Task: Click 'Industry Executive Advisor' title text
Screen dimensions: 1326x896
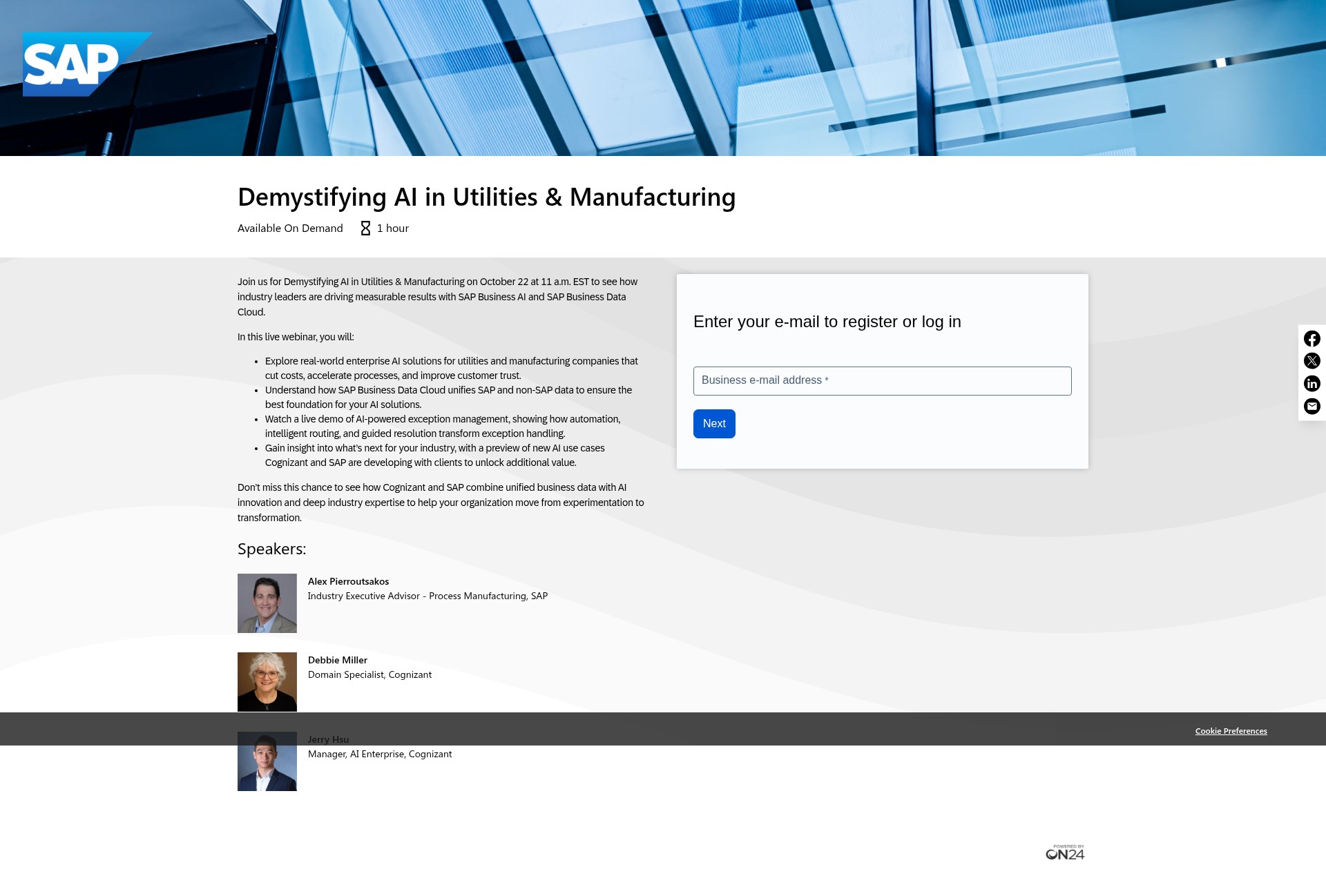Action: (x=427, y=596)
